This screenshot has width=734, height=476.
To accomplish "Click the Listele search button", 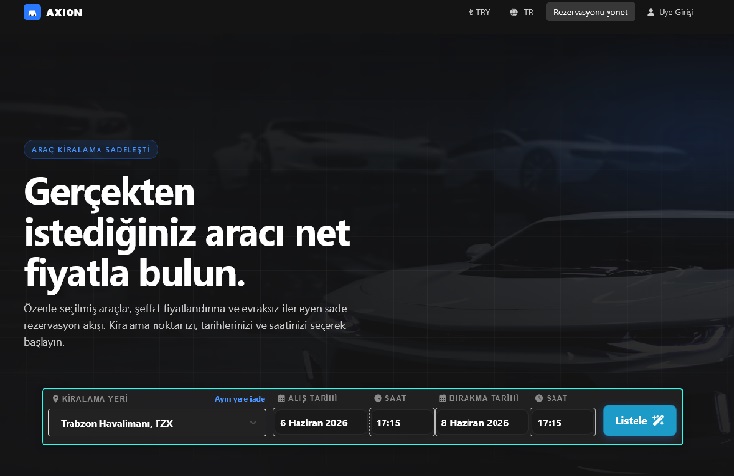I will (x=639, y=420).
